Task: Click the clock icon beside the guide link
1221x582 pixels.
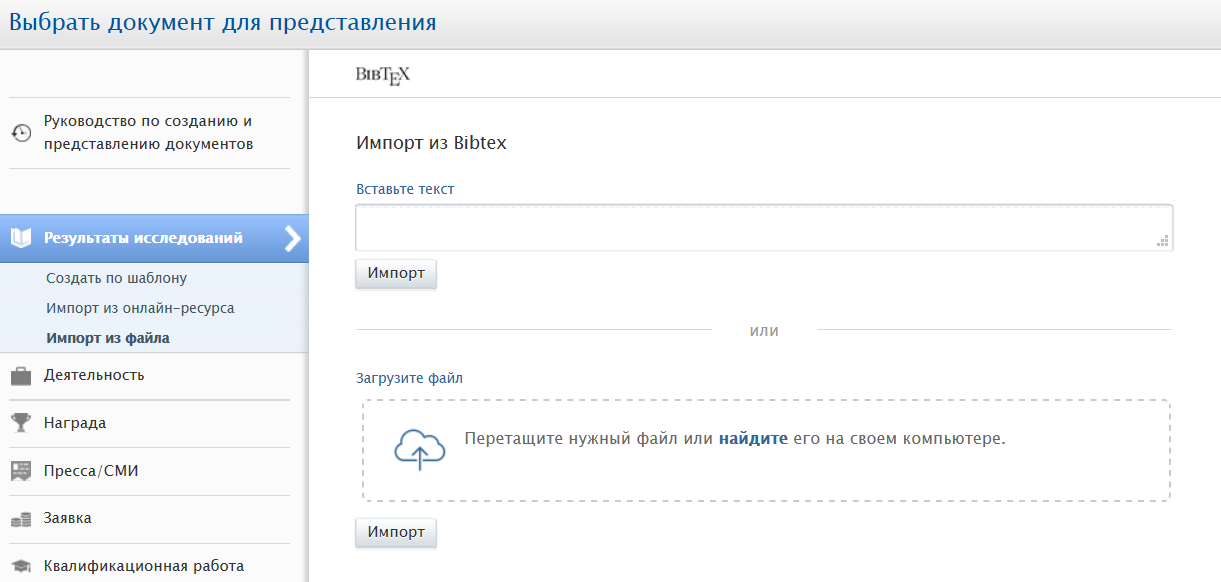Action: (20, 133)
